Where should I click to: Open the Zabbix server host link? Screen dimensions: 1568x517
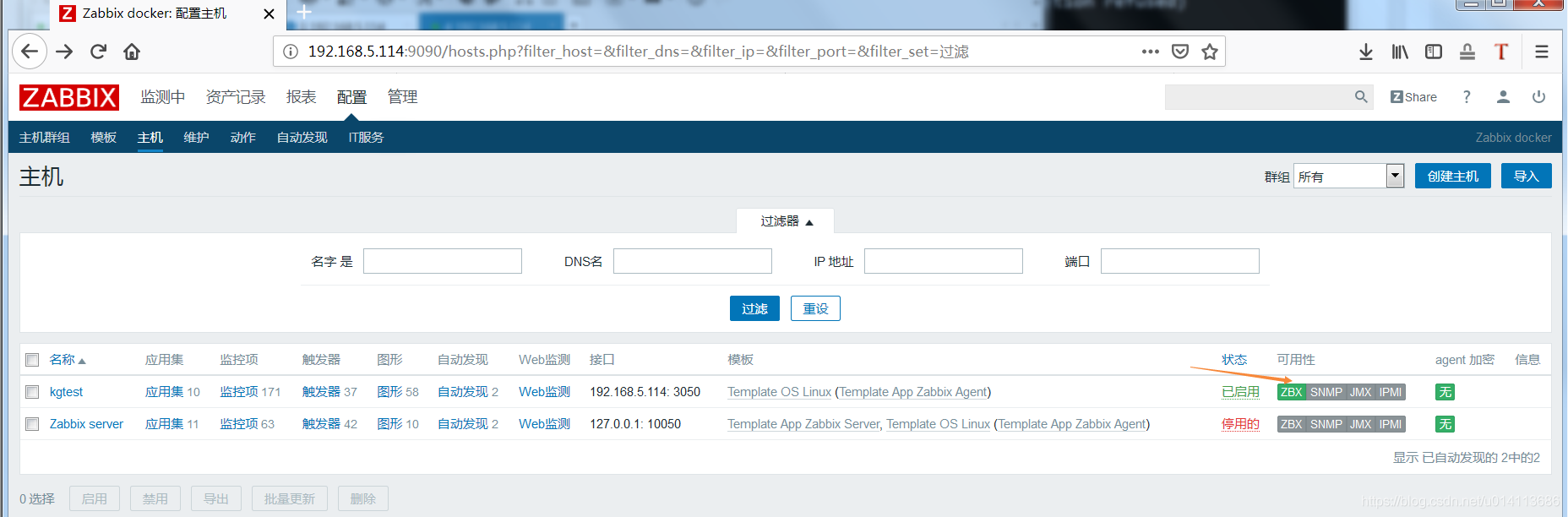click(x=86, y=424)
